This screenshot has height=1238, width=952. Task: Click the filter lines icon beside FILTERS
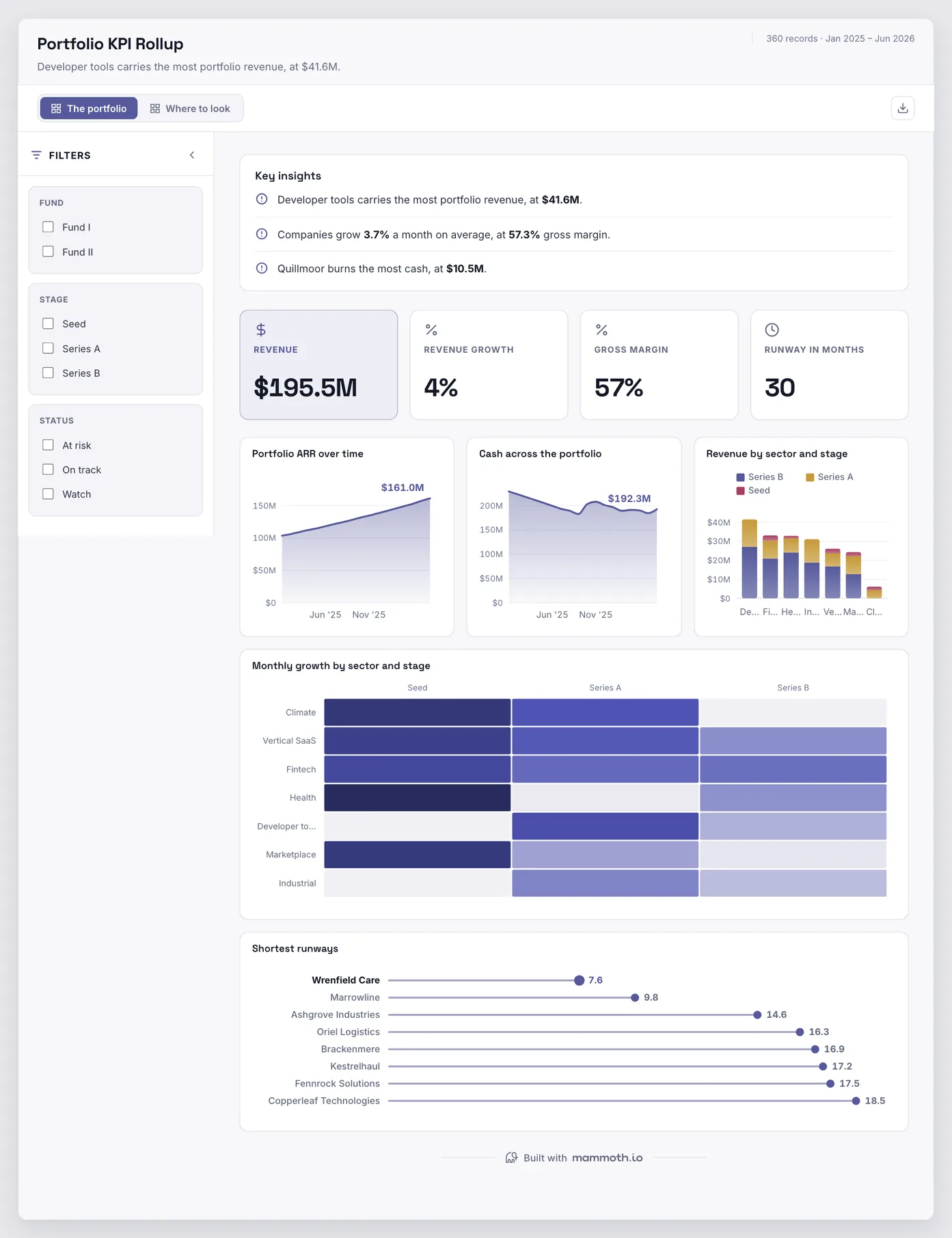[36, 155]
